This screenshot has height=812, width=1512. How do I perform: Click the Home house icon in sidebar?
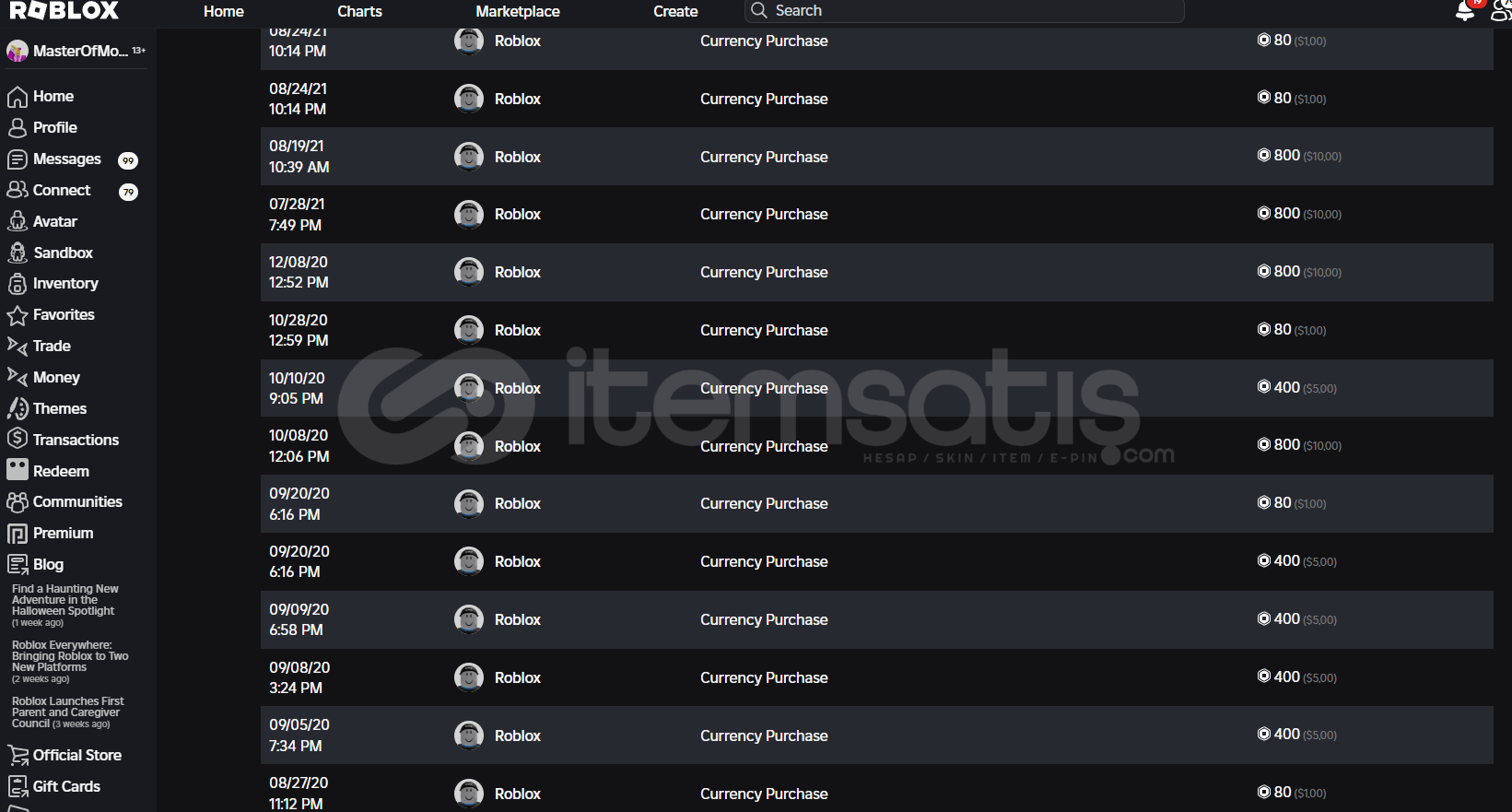(x=18, y=97)
